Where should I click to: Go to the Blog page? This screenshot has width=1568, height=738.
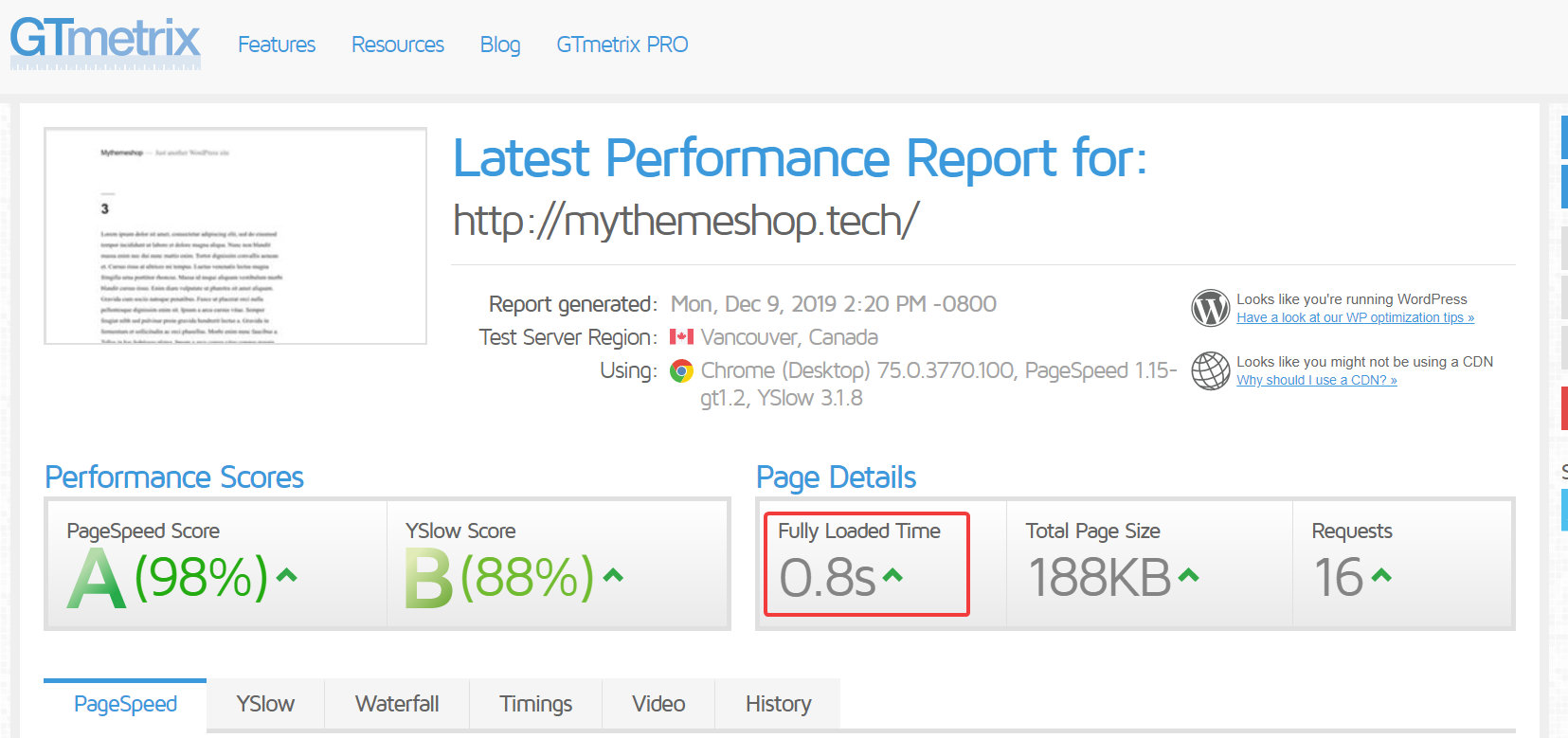tap(500, 45)
